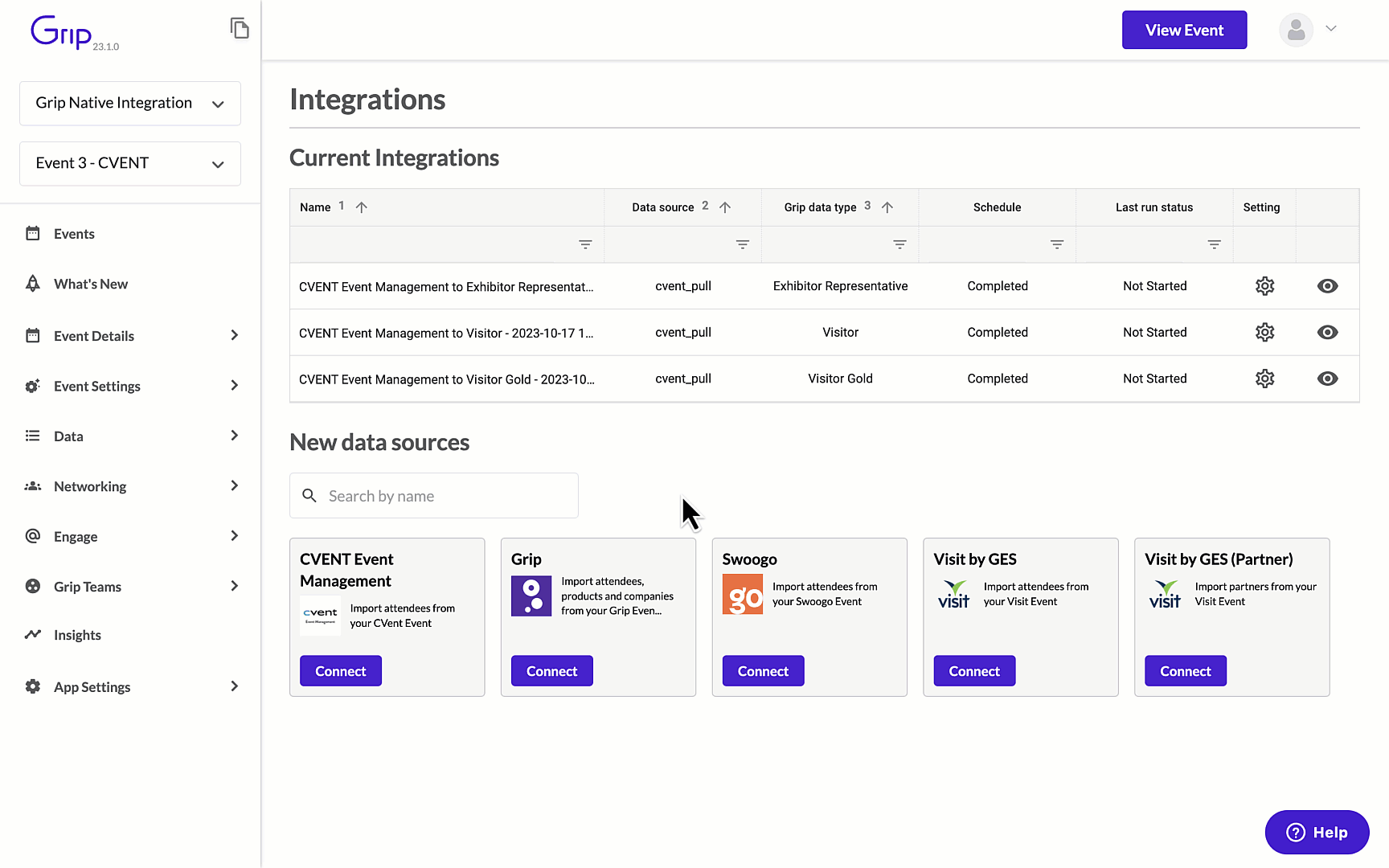
Task: Toggle eye icon for the Visitor row
Action: pyautogui.click(x=1327, y=333)
